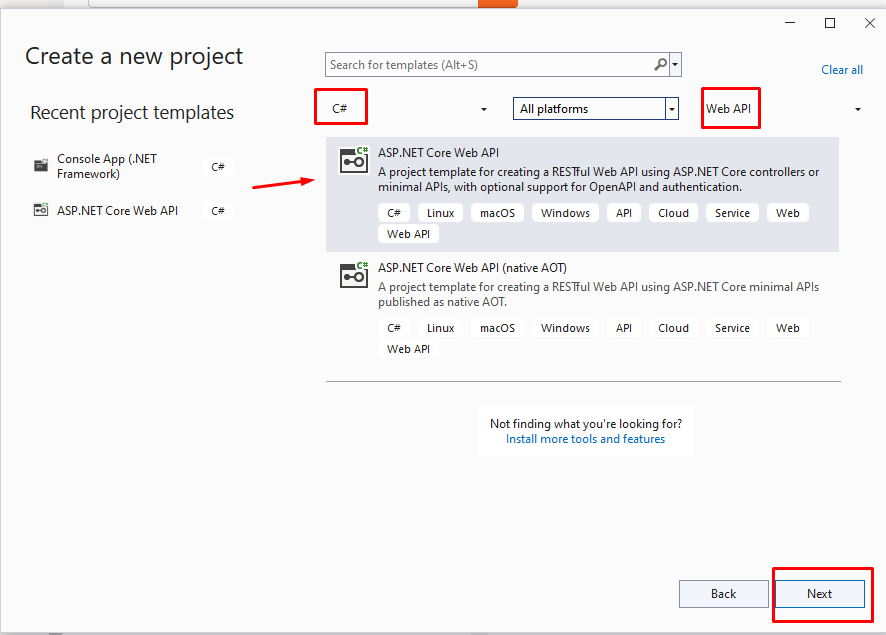The image size is (886, 635).
Task: Click the Clear all link
Action: tap(841, 70)
